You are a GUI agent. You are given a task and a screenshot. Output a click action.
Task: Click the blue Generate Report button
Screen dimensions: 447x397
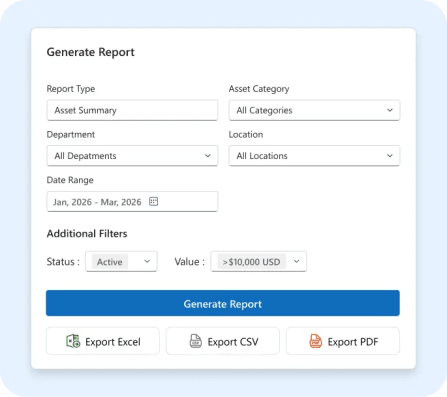point(223,303)
